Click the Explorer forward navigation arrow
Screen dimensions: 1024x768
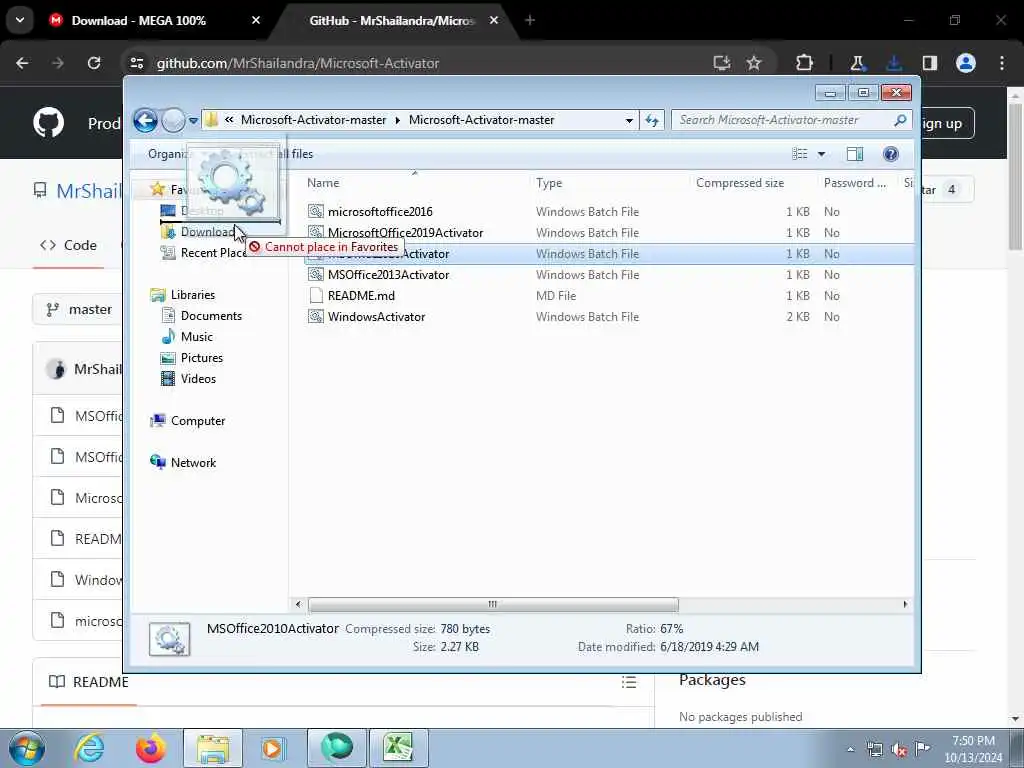173,120
